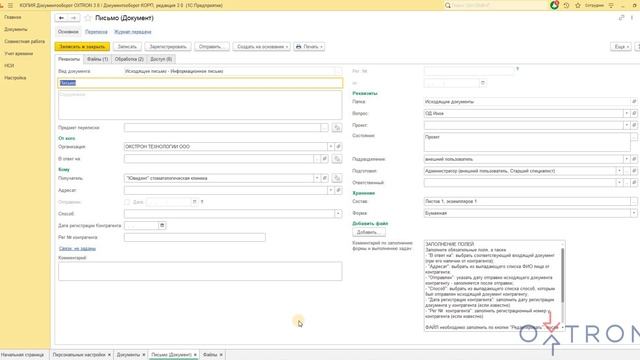Open calendar next to the от date field
The image size is (640, 360).
[482, 83]
